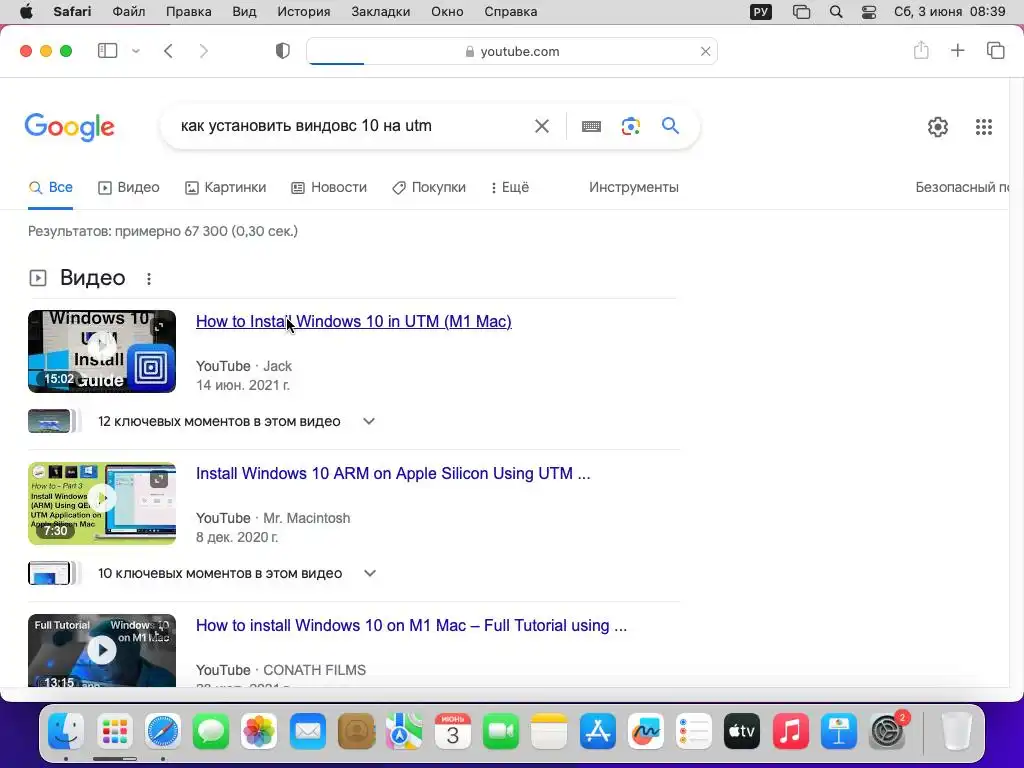The image size is (1024, 768).
Task: Play the Mr. Macintosh video thumbnail
Action: tap(102, 504)
